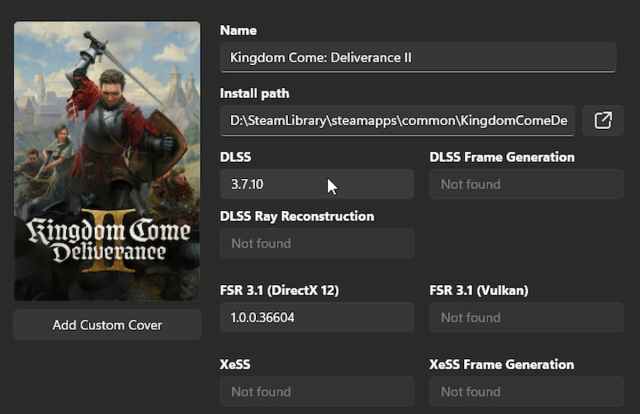Click the XeSS value field
Screen dimensions: 640x414
point(316,391)
